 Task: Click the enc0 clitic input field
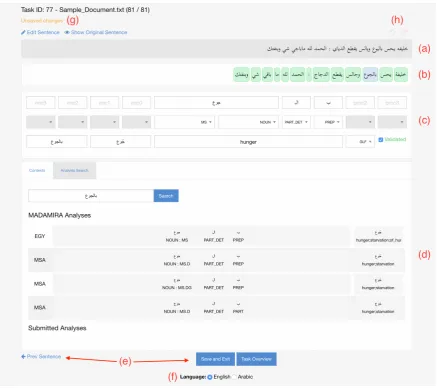coord(136,103)
